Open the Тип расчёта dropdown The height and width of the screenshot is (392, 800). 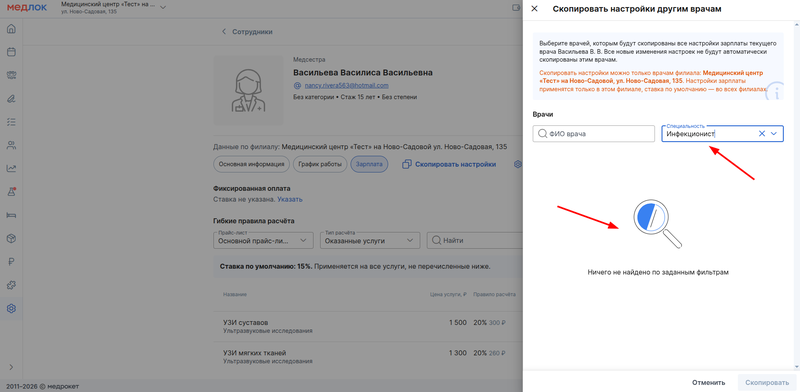click(x=370, y=240)
